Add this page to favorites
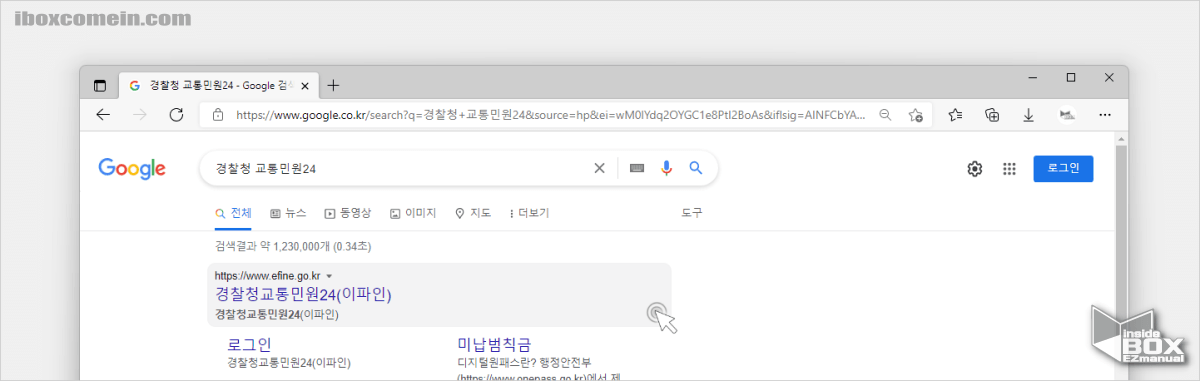Viewport: 1200px width, 381px height. click(915, 115)
